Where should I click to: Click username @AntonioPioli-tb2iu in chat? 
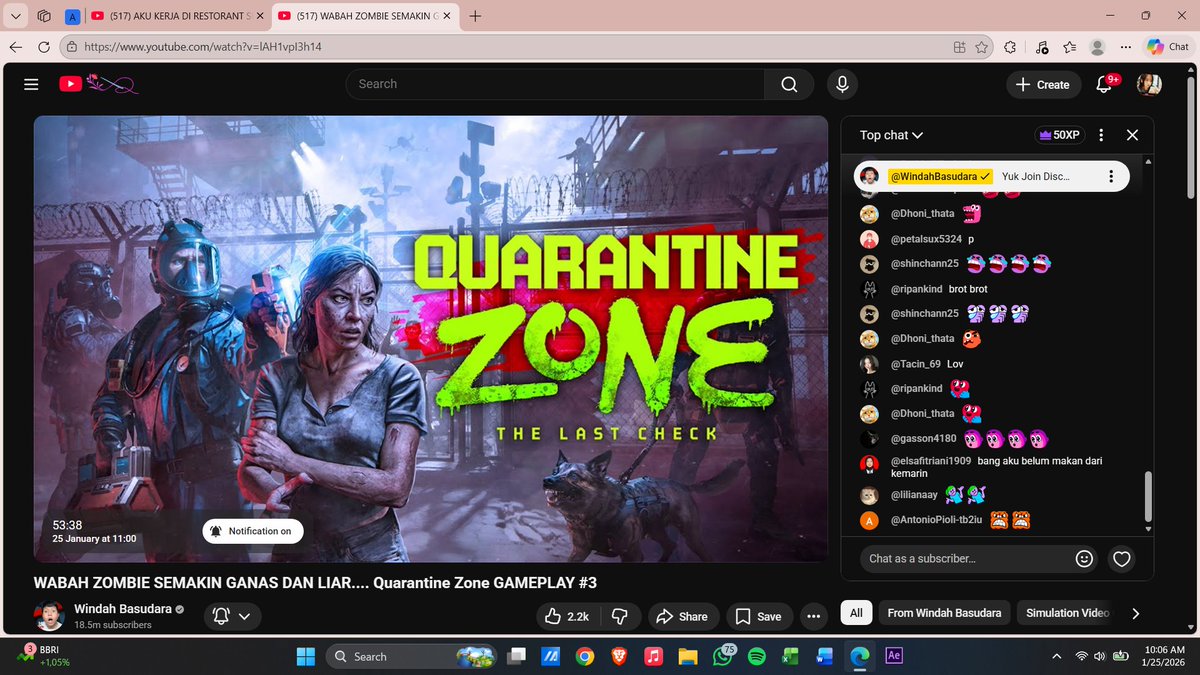938,521
